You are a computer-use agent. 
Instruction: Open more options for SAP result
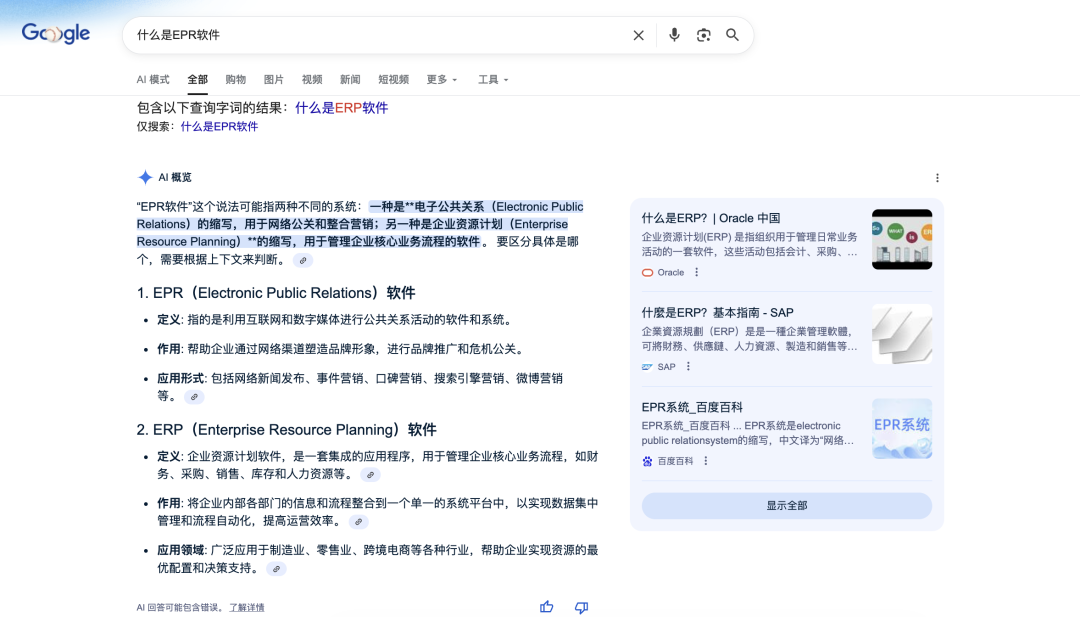pyautogui.click(x=688, y=367)
